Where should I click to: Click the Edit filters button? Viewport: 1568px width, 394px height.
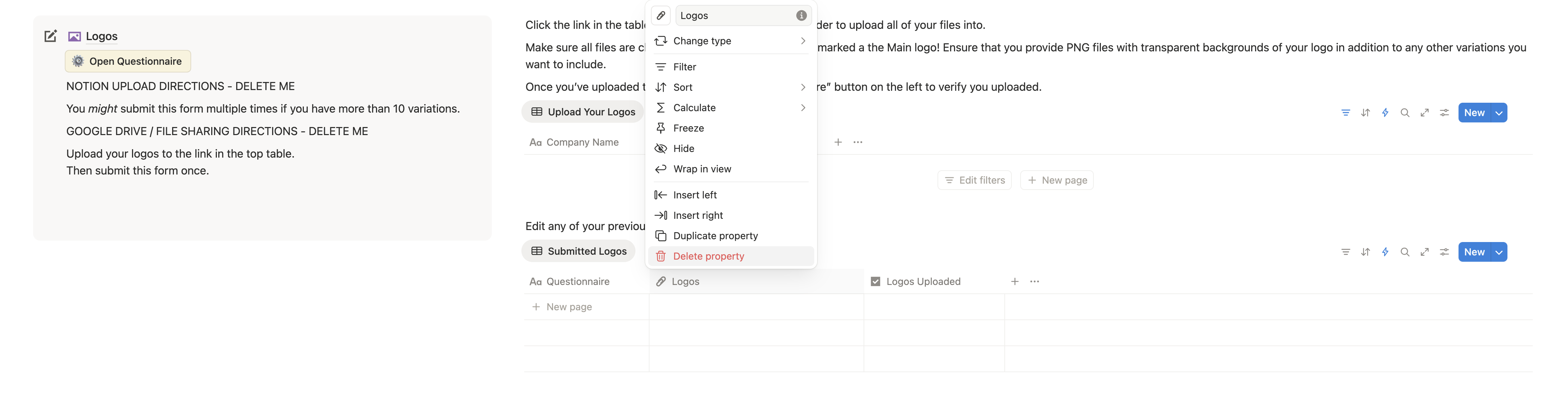coord(974,180)
